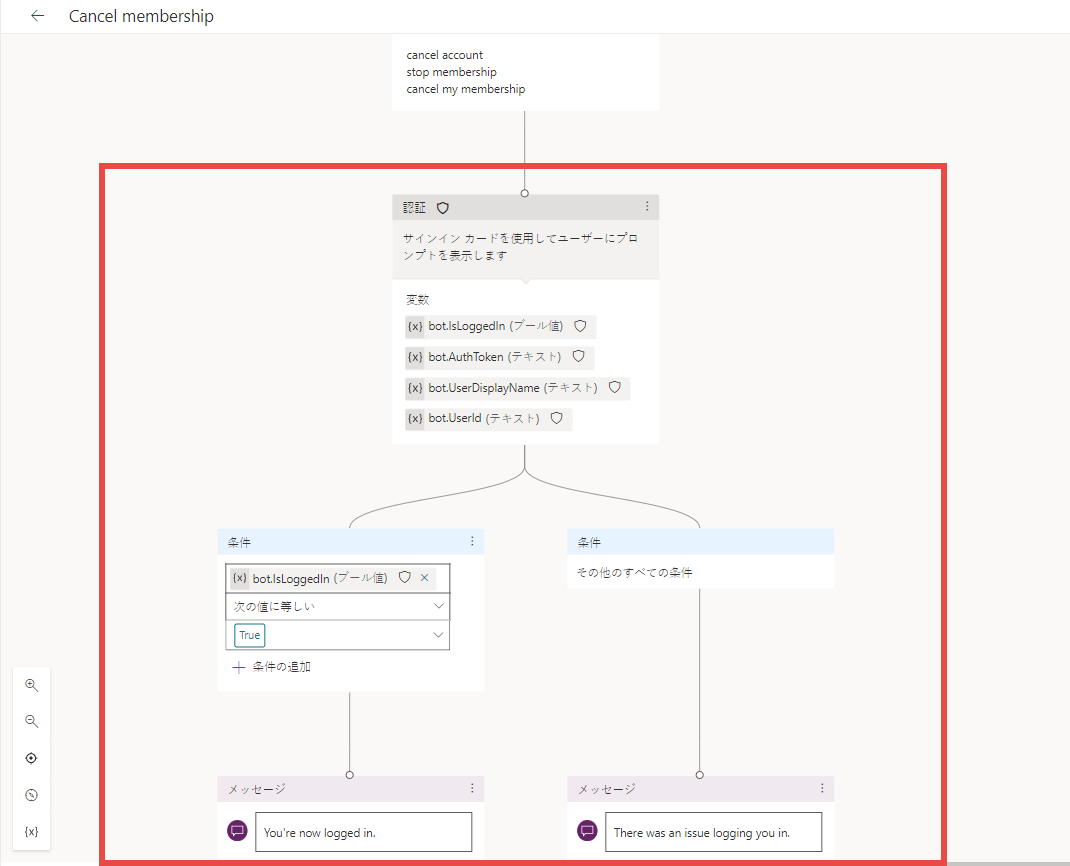Zoom in on the authoring canvas
The height and width of the screenshot is (866, 1070).
[31, 685]
